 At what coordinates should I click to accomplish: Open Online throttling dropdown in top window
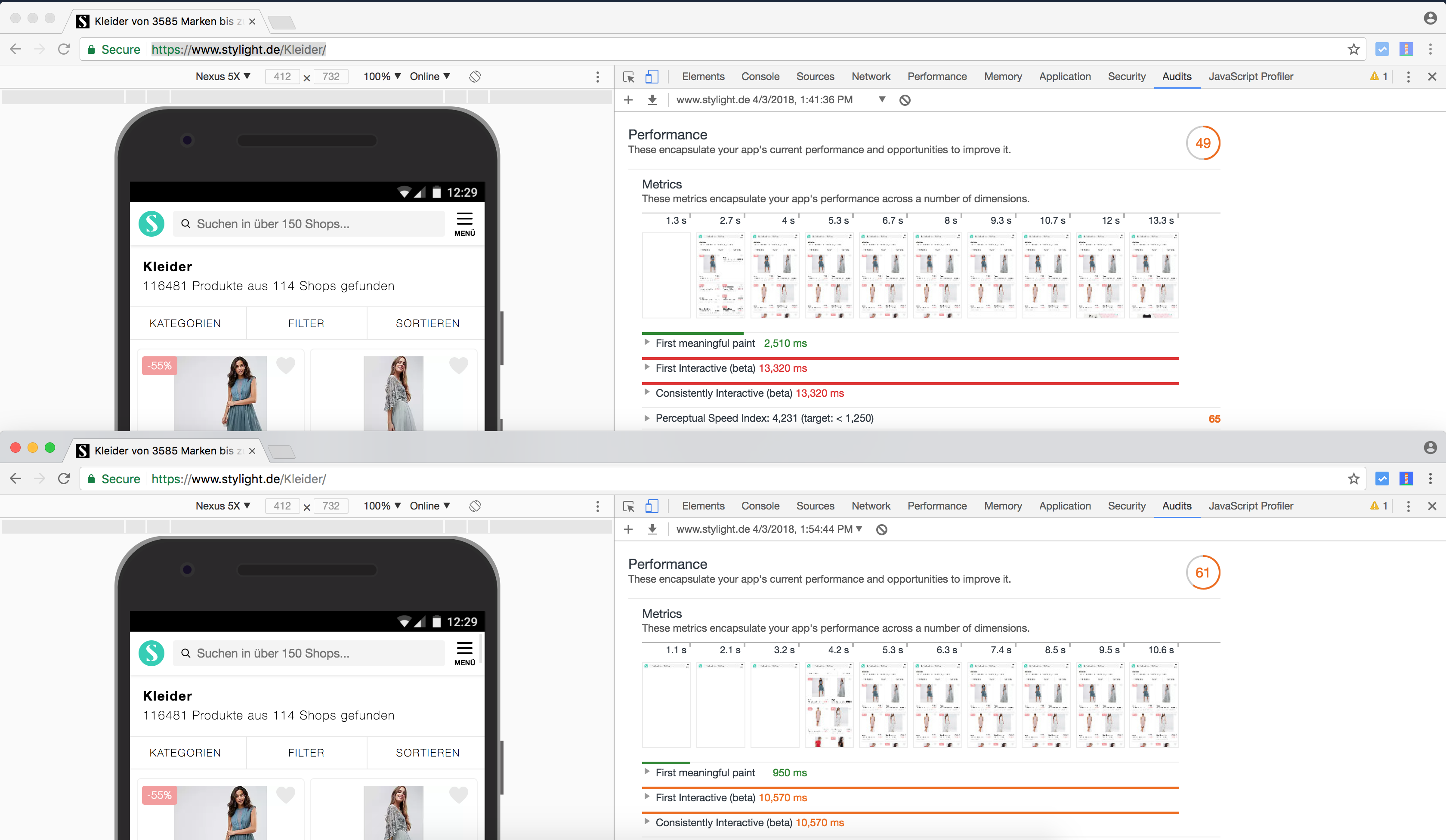(x=430, y=76)
